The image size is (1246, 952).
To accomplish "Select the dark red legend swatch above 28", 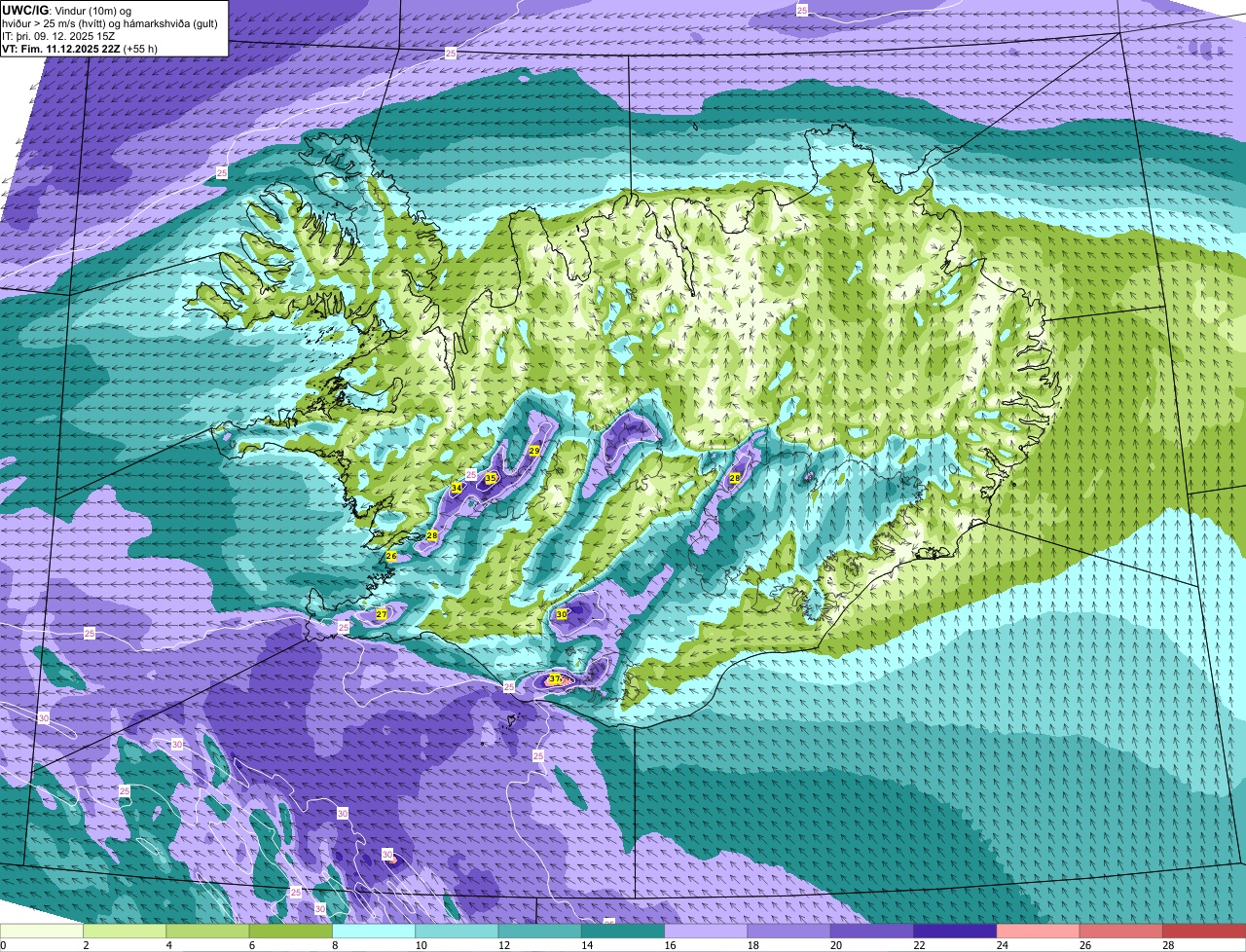I will (1205, 932).
